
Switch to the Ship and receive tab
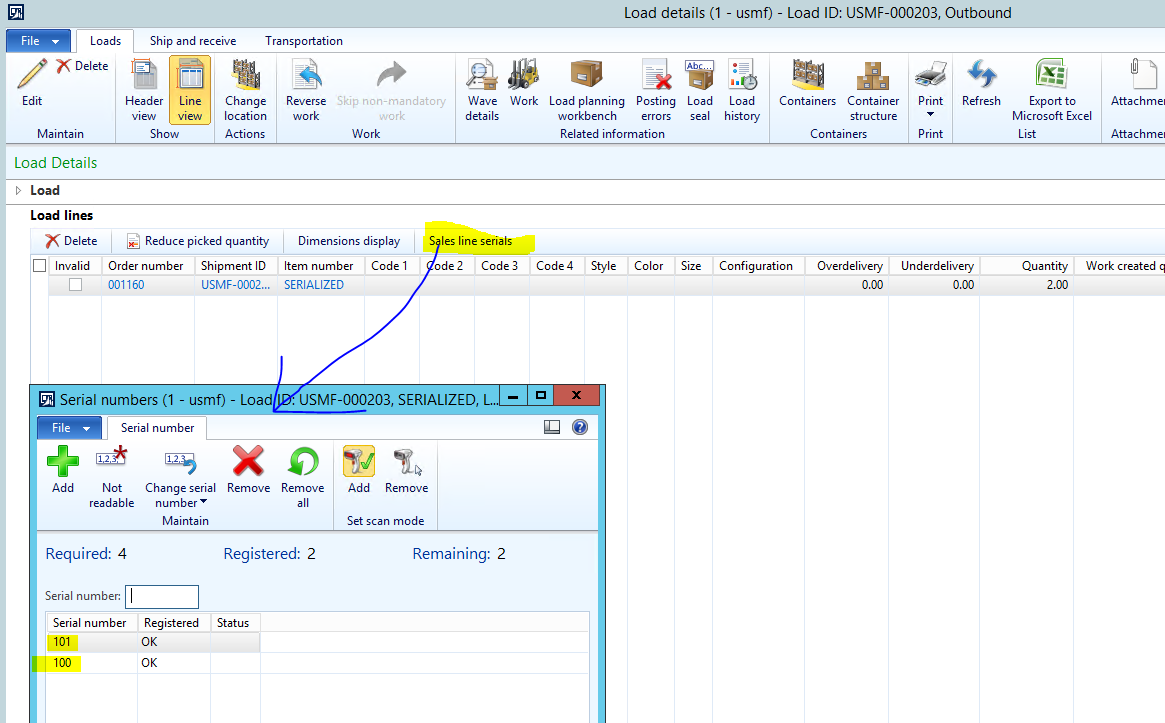[193, 41]
